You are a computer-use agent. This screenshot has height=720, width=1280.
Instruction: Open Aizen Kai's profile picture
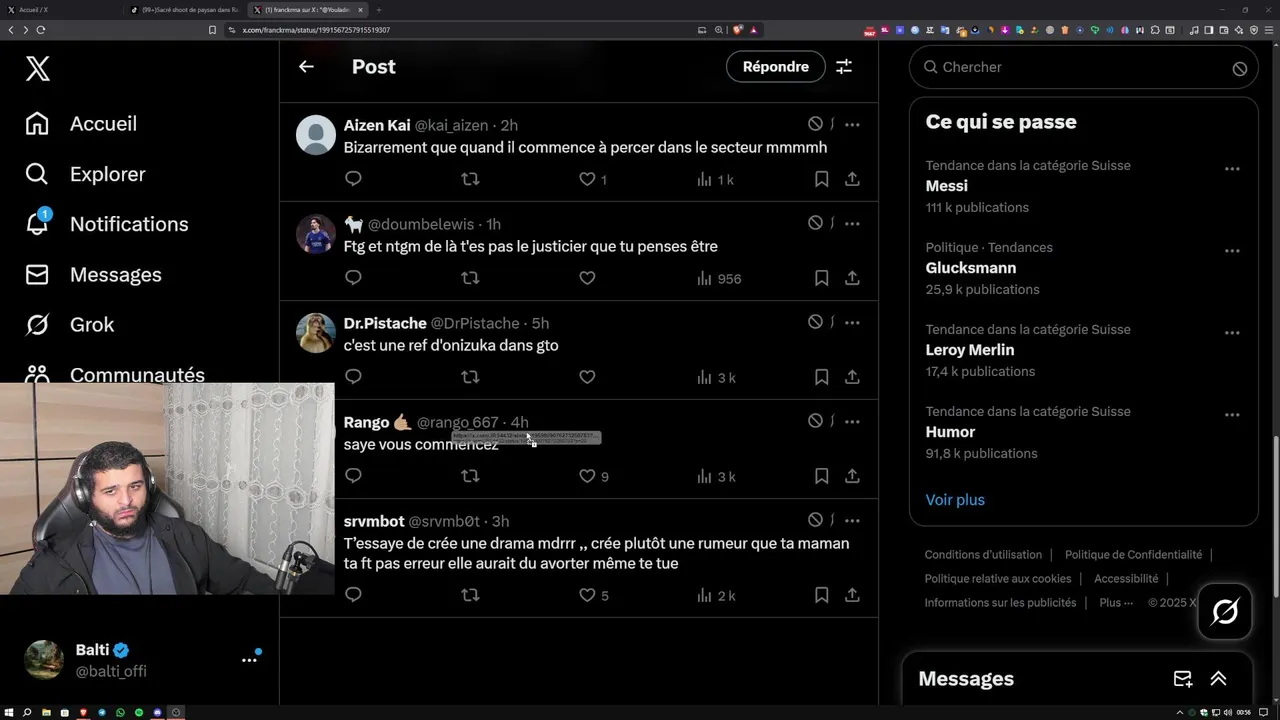pos(316,135)
